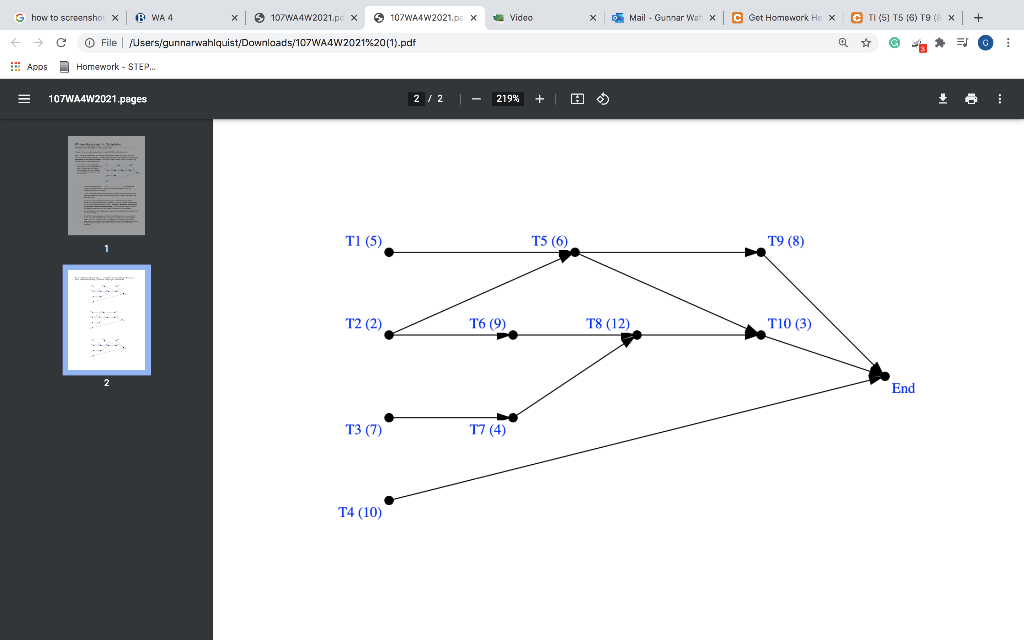Rotate the PDF counterclockwise

pyautogui.click(x=603, y=99)
